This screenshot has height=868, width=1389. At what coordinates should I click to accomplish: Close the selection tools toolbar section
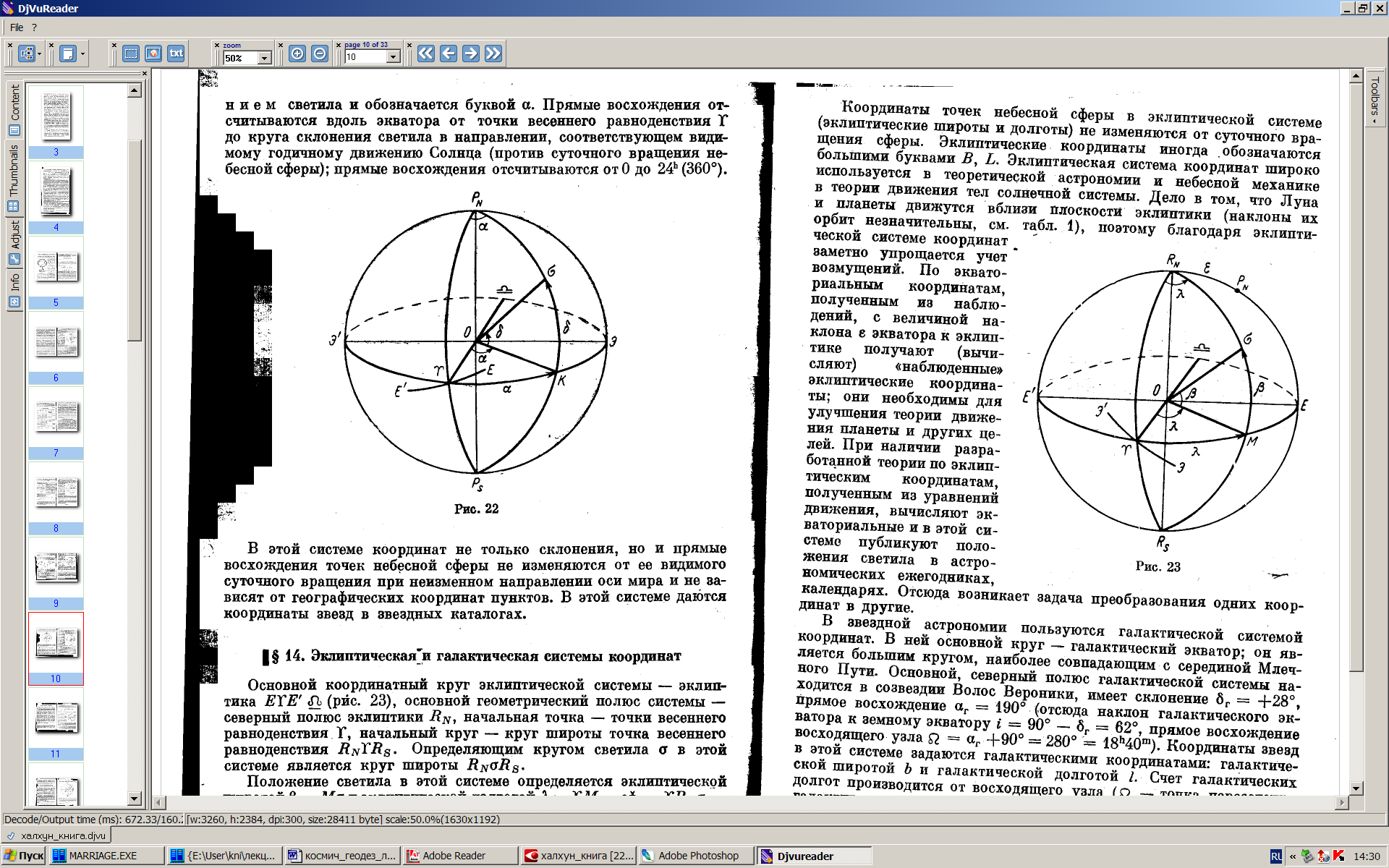pyautogui.click(x=114, y=45)
